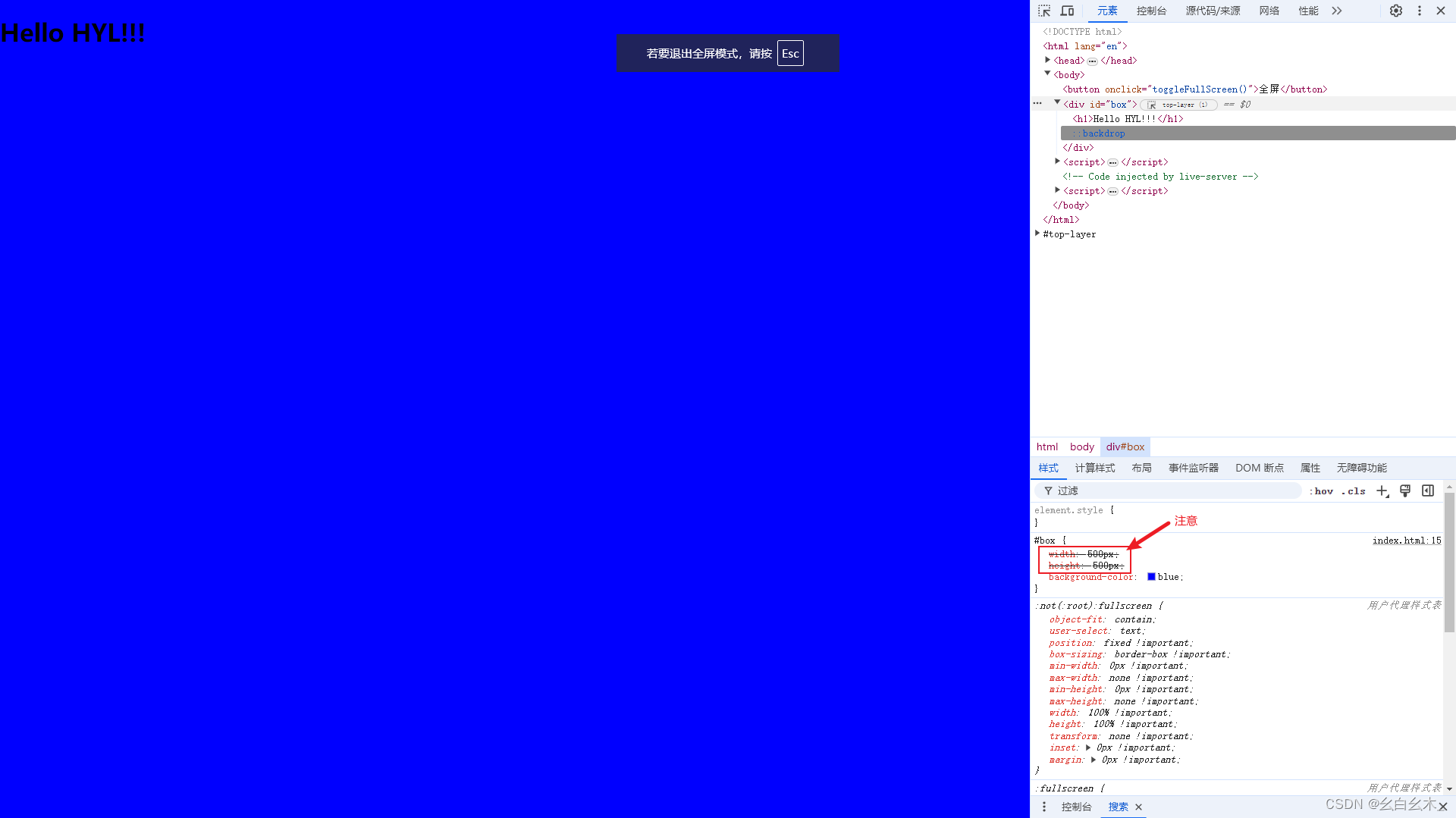Open DevTools three-dot customize menu
Viewport: 1456px width, 818px height.
coord(1420,11)
